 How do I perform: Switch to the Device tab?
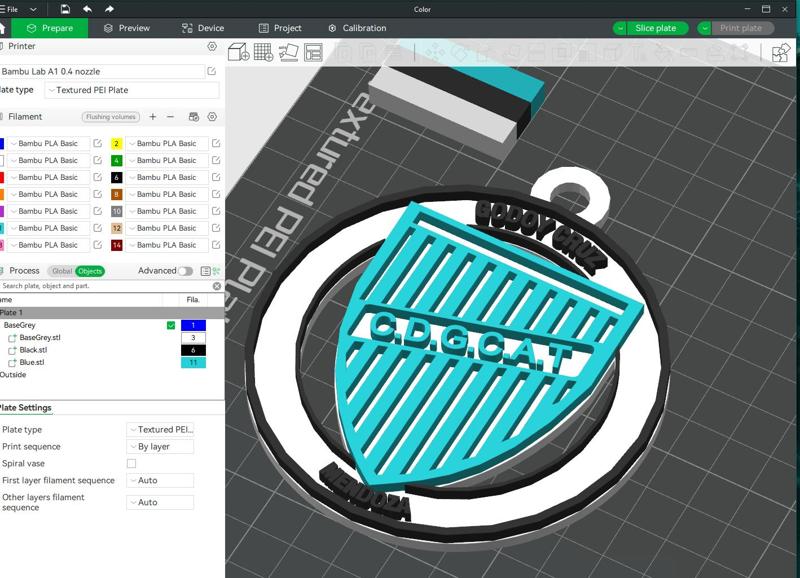(x=203, y=28)
